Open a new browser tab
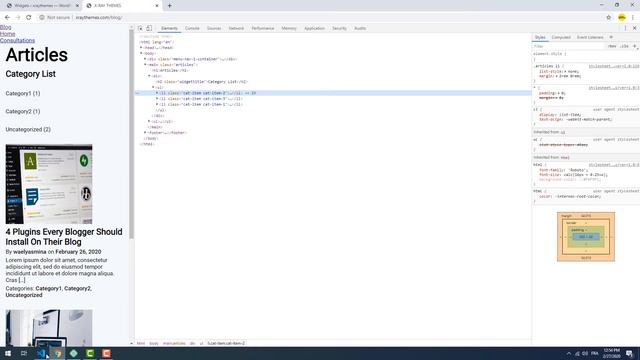Screen dimensions: 640x360 click(169, 6)
